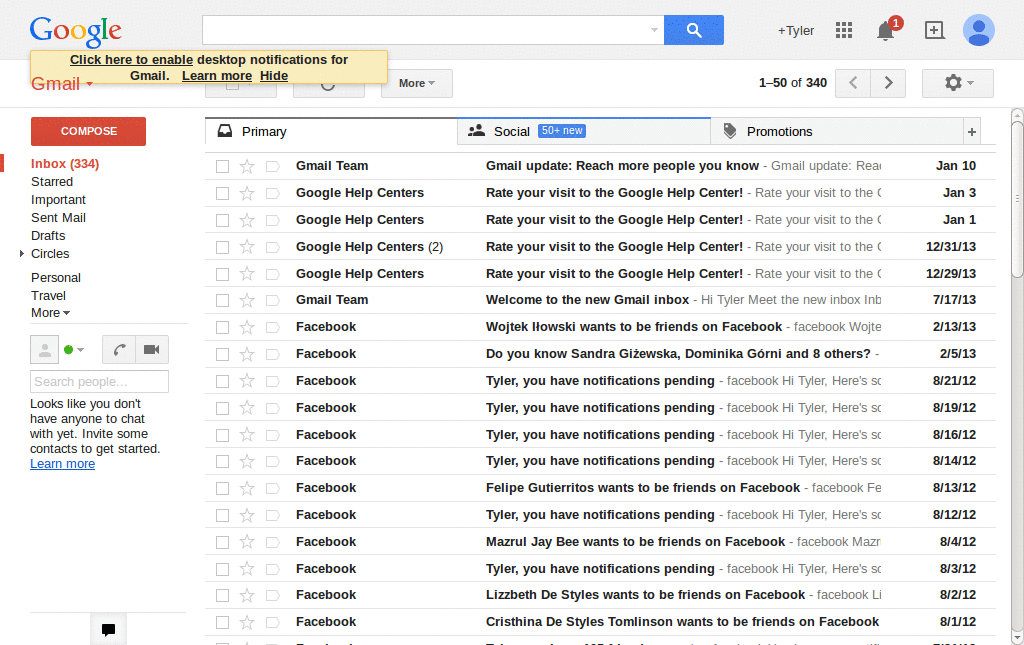Star the Cristhina De Styles Tomlinson email

pyautogui.click(x=247, y=622)
